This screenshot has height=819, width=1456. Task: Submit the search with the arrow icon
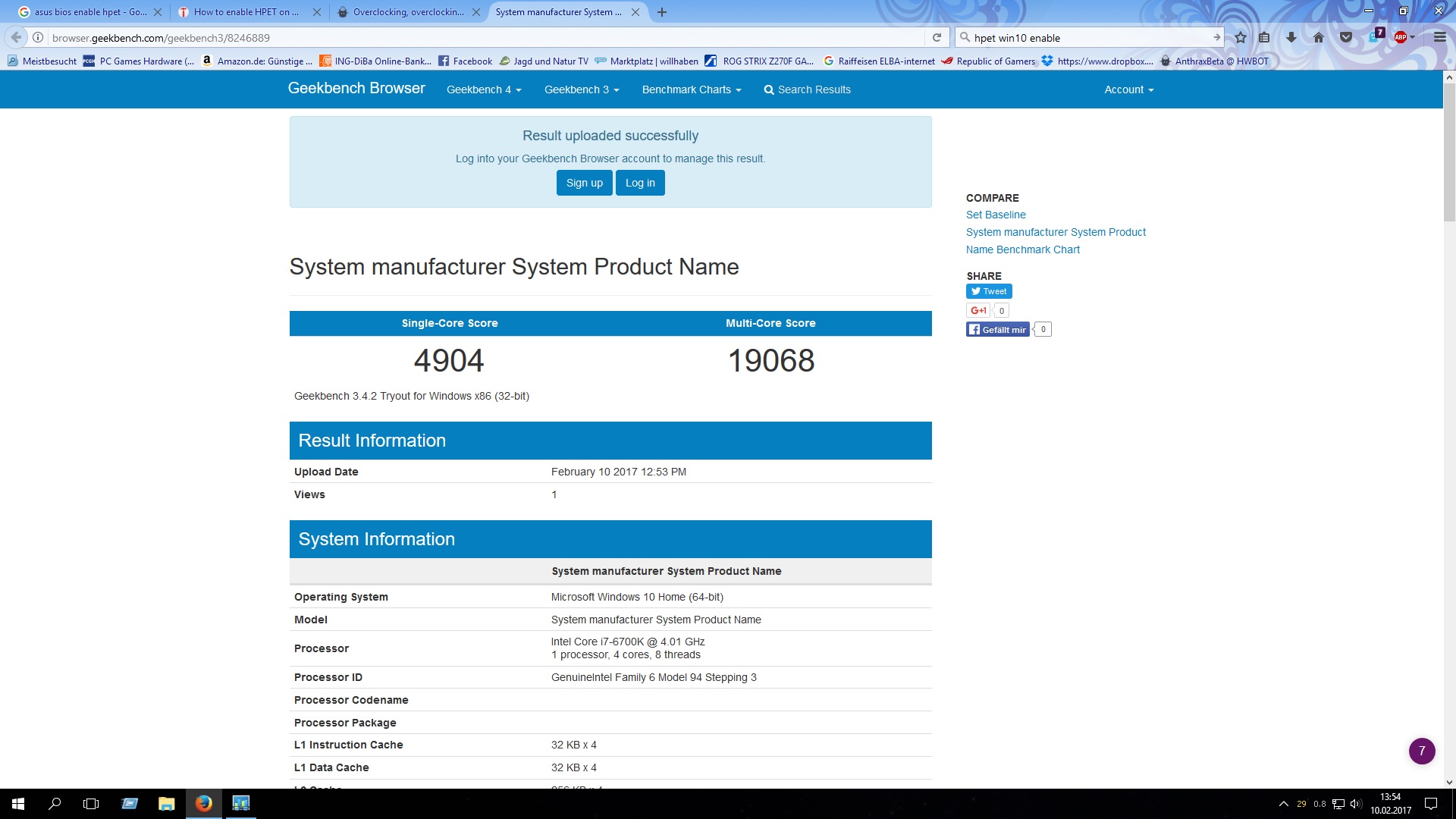tap(1216, 37)
